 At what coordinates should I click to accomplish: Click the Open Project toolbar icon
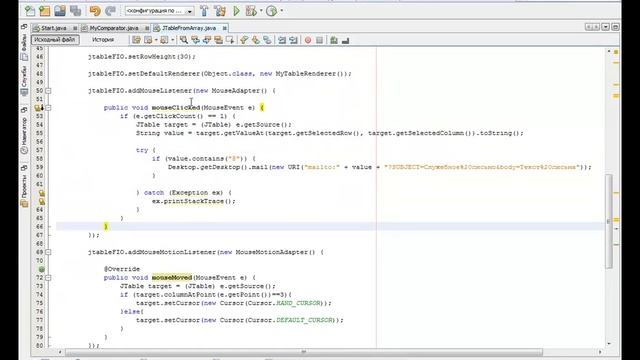[x=60, y=11]
